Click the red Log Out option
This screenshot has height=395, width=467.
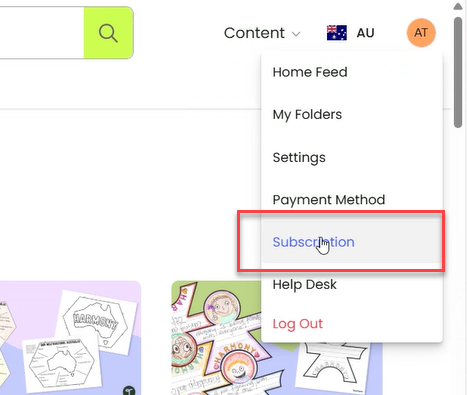[298, 324]
